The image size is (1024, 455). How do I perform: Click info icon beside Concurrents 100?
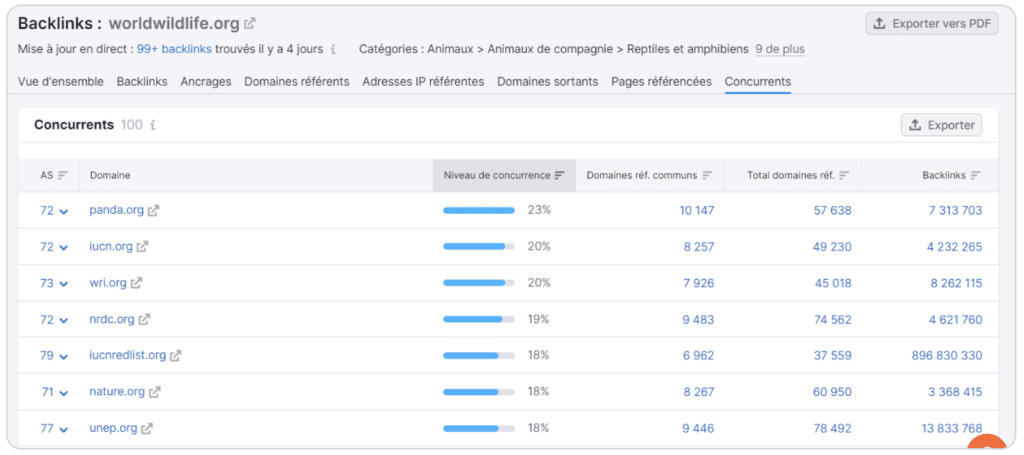coord(153,125)
